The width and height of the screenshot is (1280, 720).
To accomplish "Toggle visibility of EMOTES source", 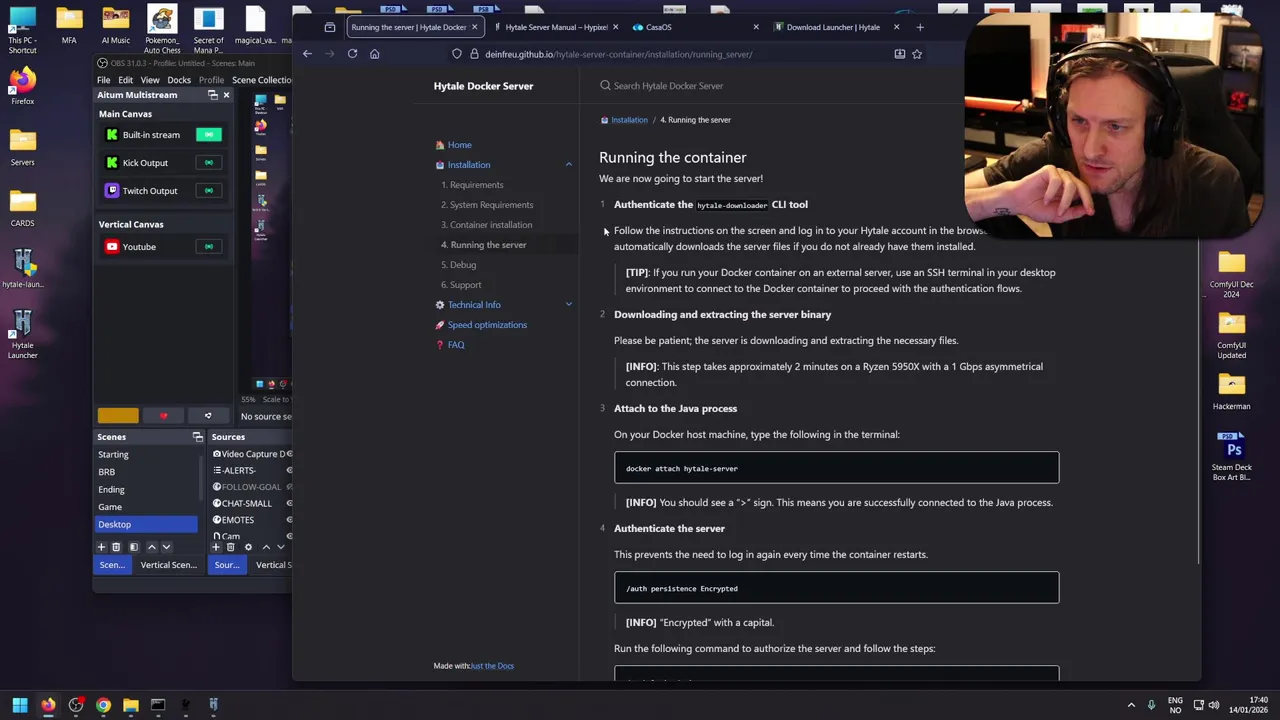I will click(x=289, y=520).
